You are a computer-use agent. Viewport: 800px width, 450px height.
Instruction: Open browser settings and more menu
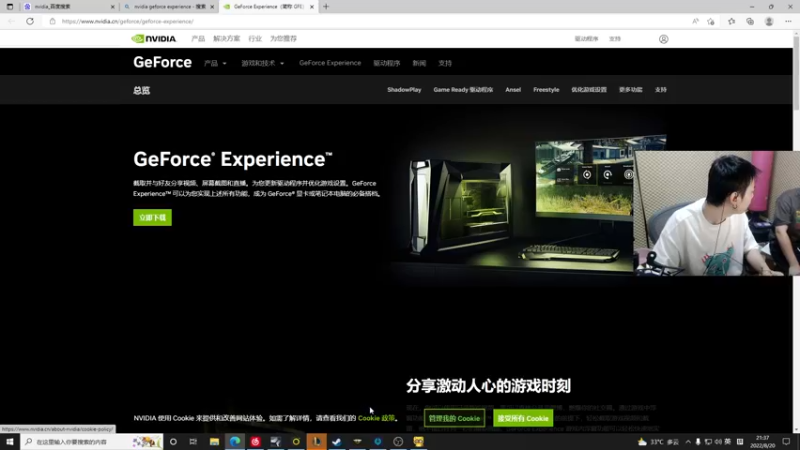click(788, 21)
